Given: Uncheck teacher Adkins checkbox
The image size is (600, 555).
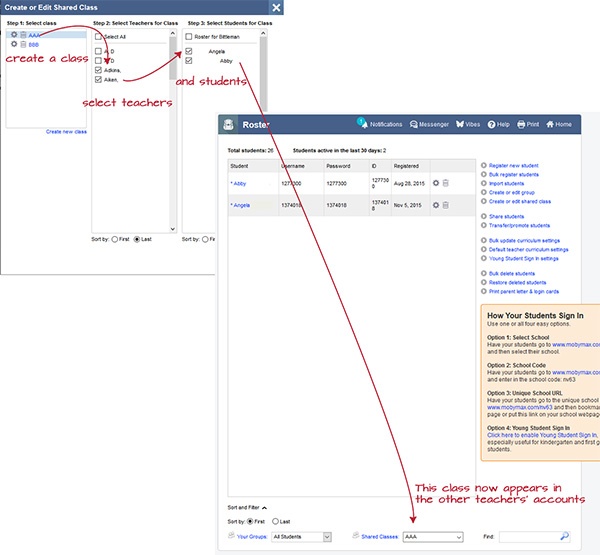Looking at the screenshot, I should point(98,70).
